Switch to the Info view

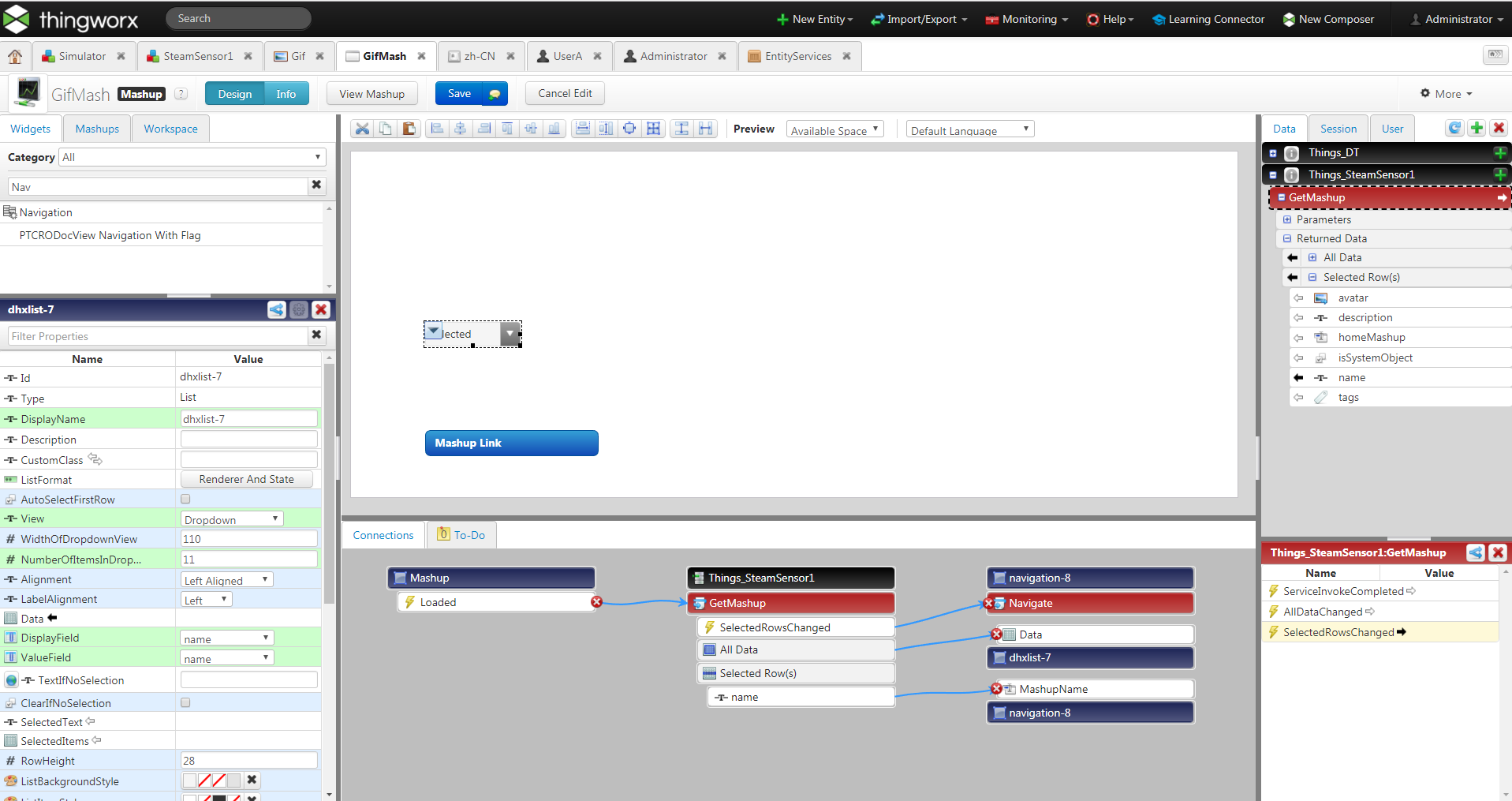[286, 94]
